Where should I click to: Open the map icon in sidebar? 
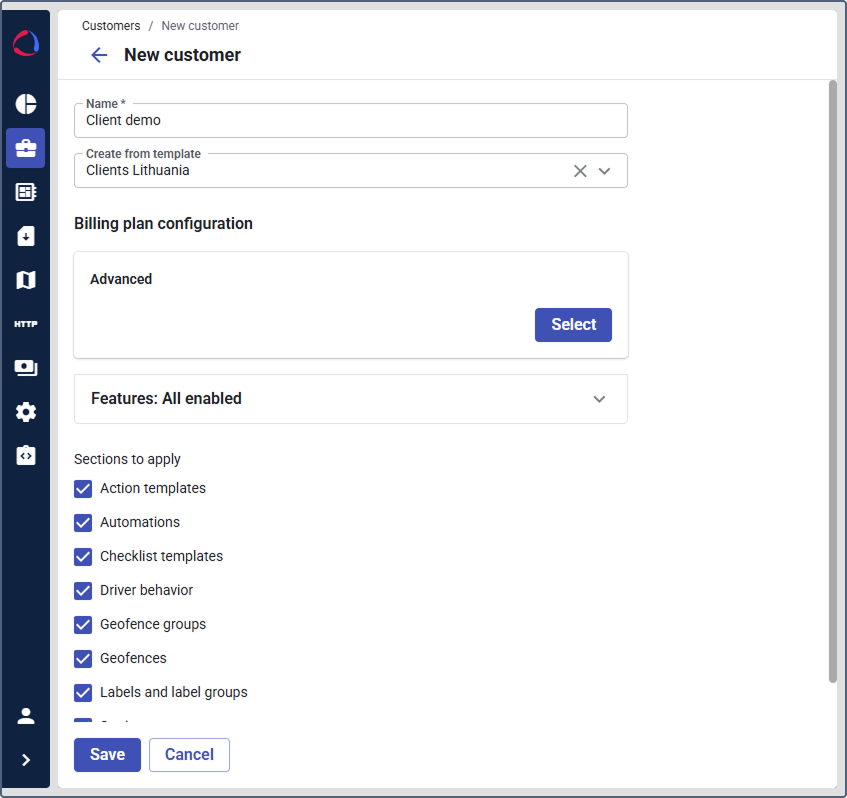point(26,280)
